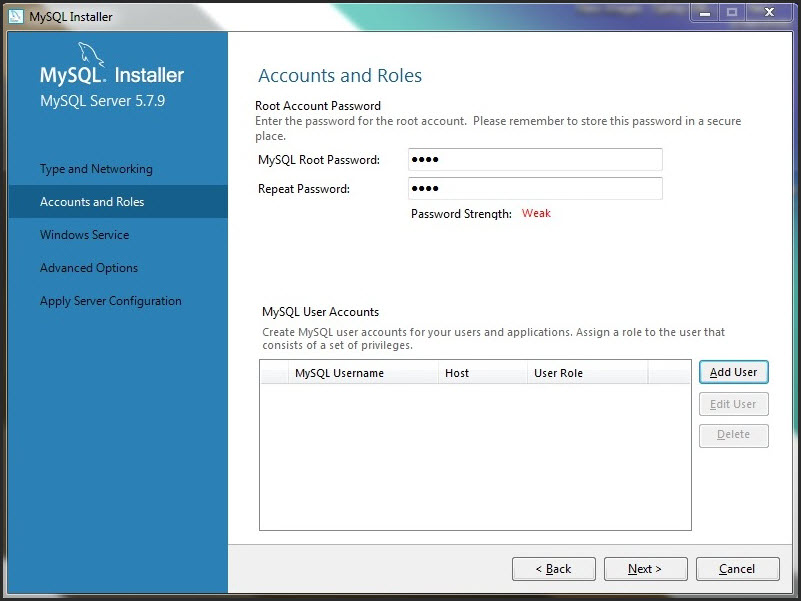Sort by the User Role column header

(587, 373)
